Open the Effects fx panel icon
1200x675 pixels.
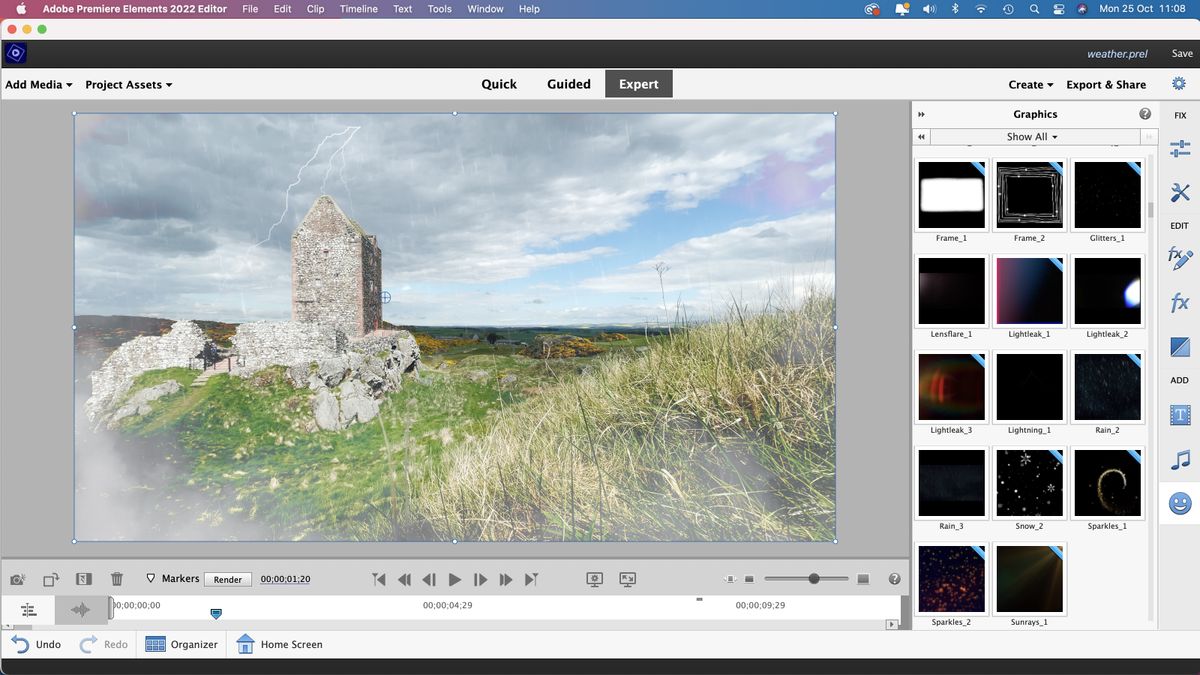[x=1179, y=303]
